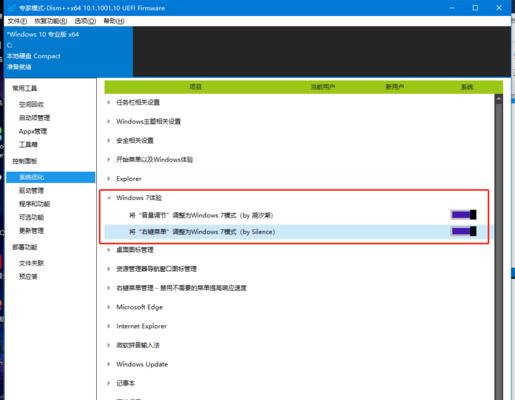Click the 系统 column header

(467, 87)
